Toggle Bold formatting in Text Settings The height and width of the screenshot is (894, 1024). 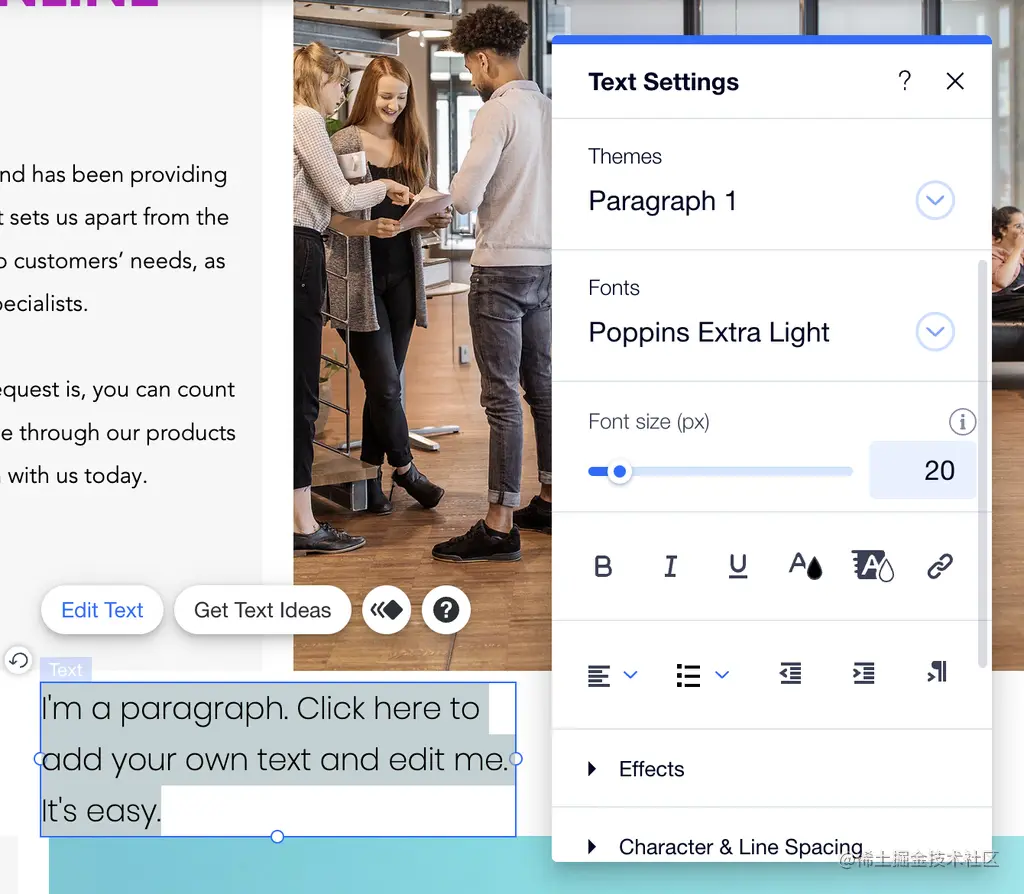pyautogui.click(x=603, y=566)
